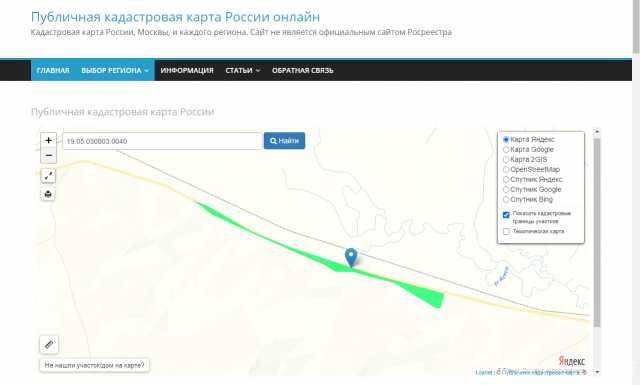The width and height of the screenshot is (640, 385).
Task: Click the Найти search button
Action: (284, 141)
